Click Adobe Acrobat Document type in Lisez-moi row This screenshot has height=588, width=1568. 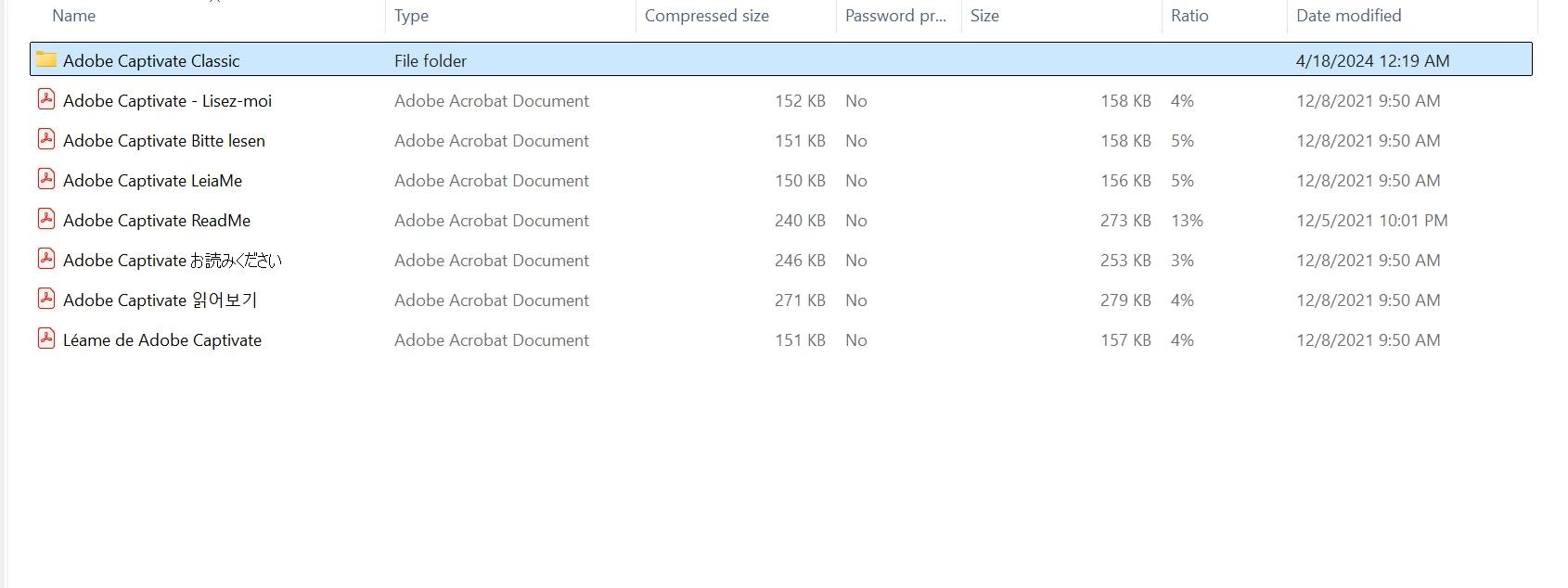(492, 100)
